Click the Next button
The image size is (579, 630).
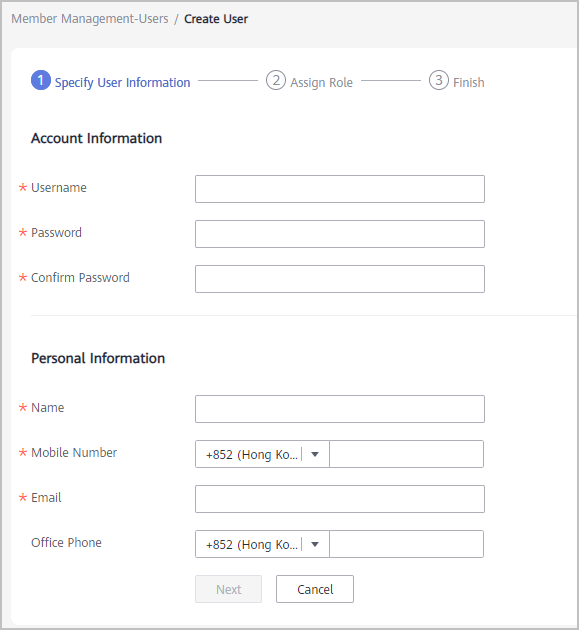[228, 589]
